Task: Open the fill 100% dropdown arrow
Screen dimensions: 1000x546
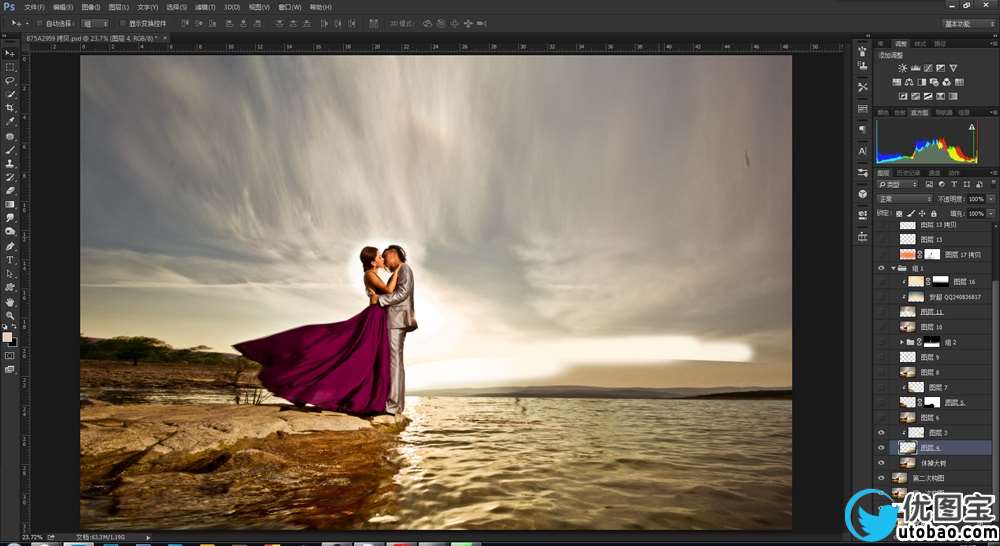Action: pos(990,214)
